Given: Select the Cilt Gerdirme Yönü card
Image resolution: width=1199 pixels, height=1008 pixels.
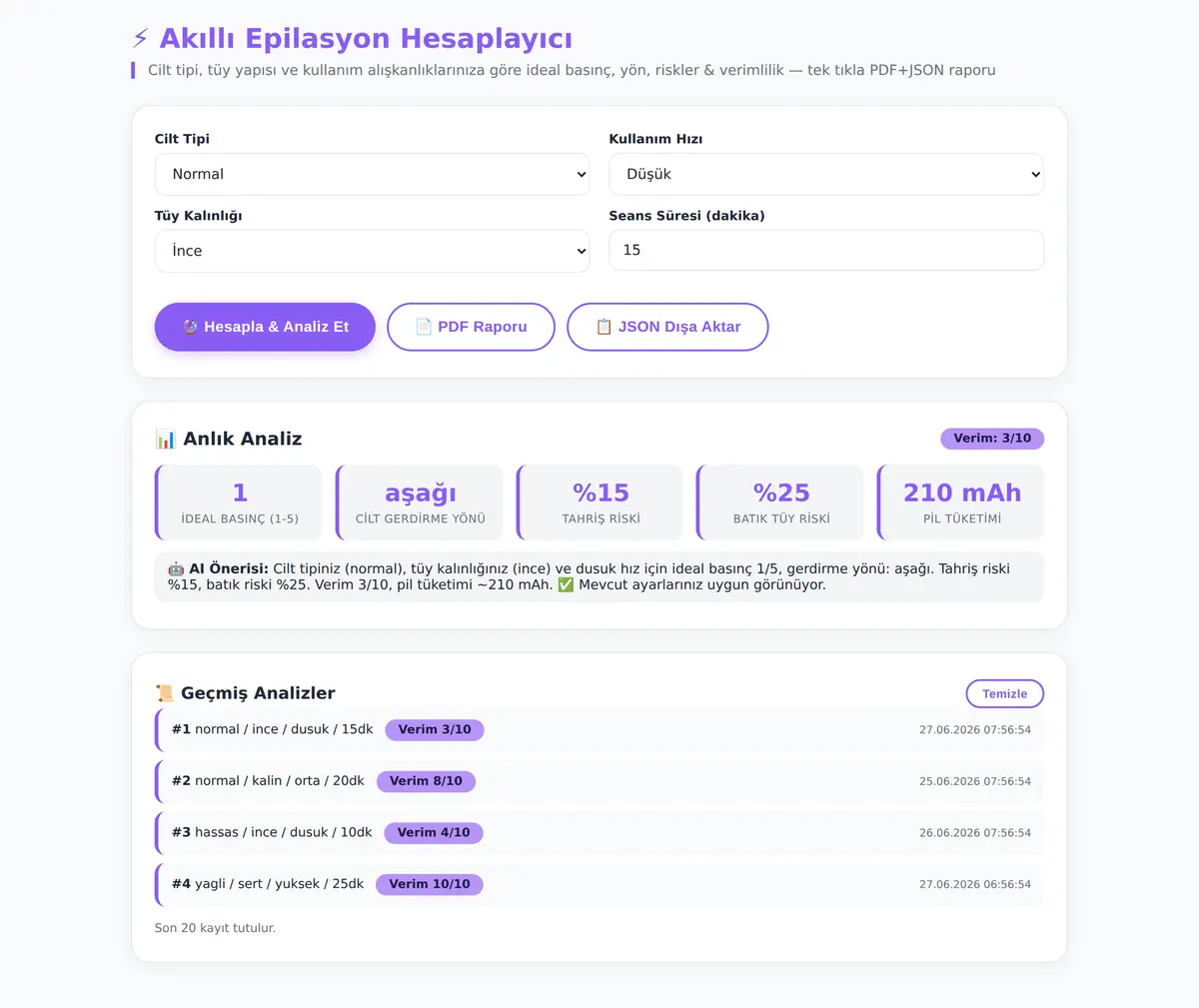Looking at the screenshot, I should (x=420, y=503).
